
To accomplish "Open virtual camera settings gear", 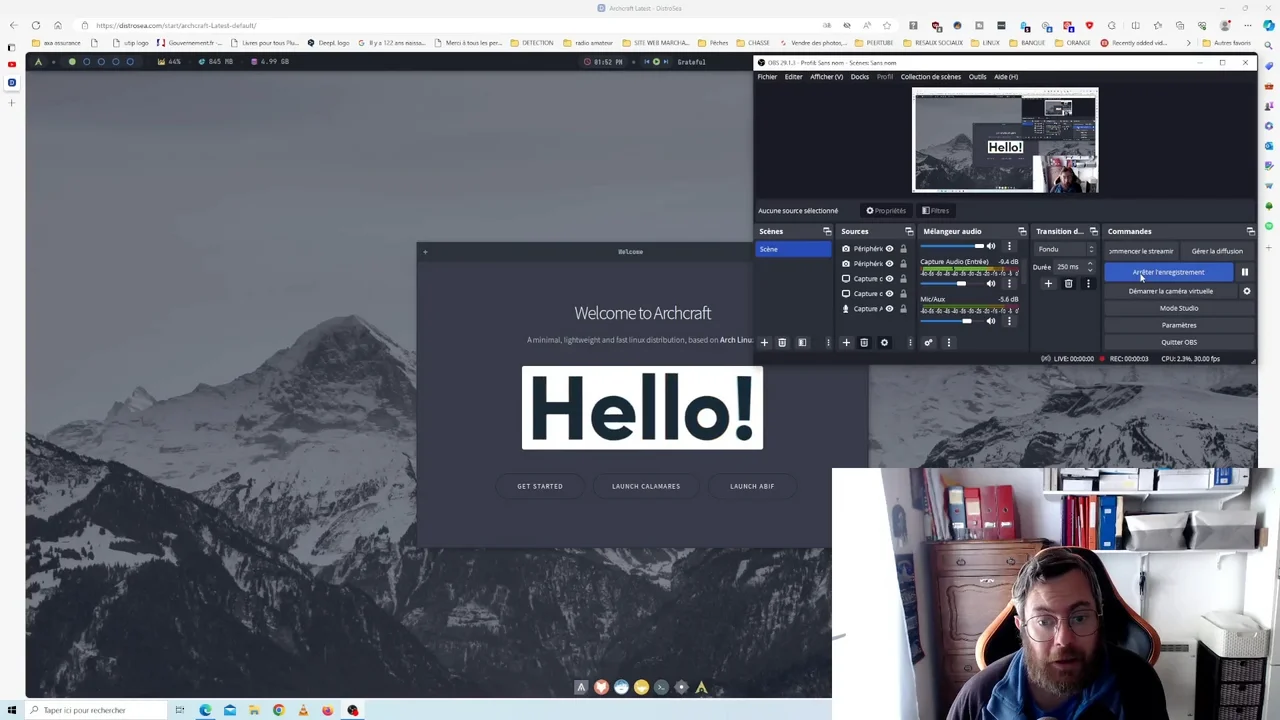I will (x=1246, y=291).
